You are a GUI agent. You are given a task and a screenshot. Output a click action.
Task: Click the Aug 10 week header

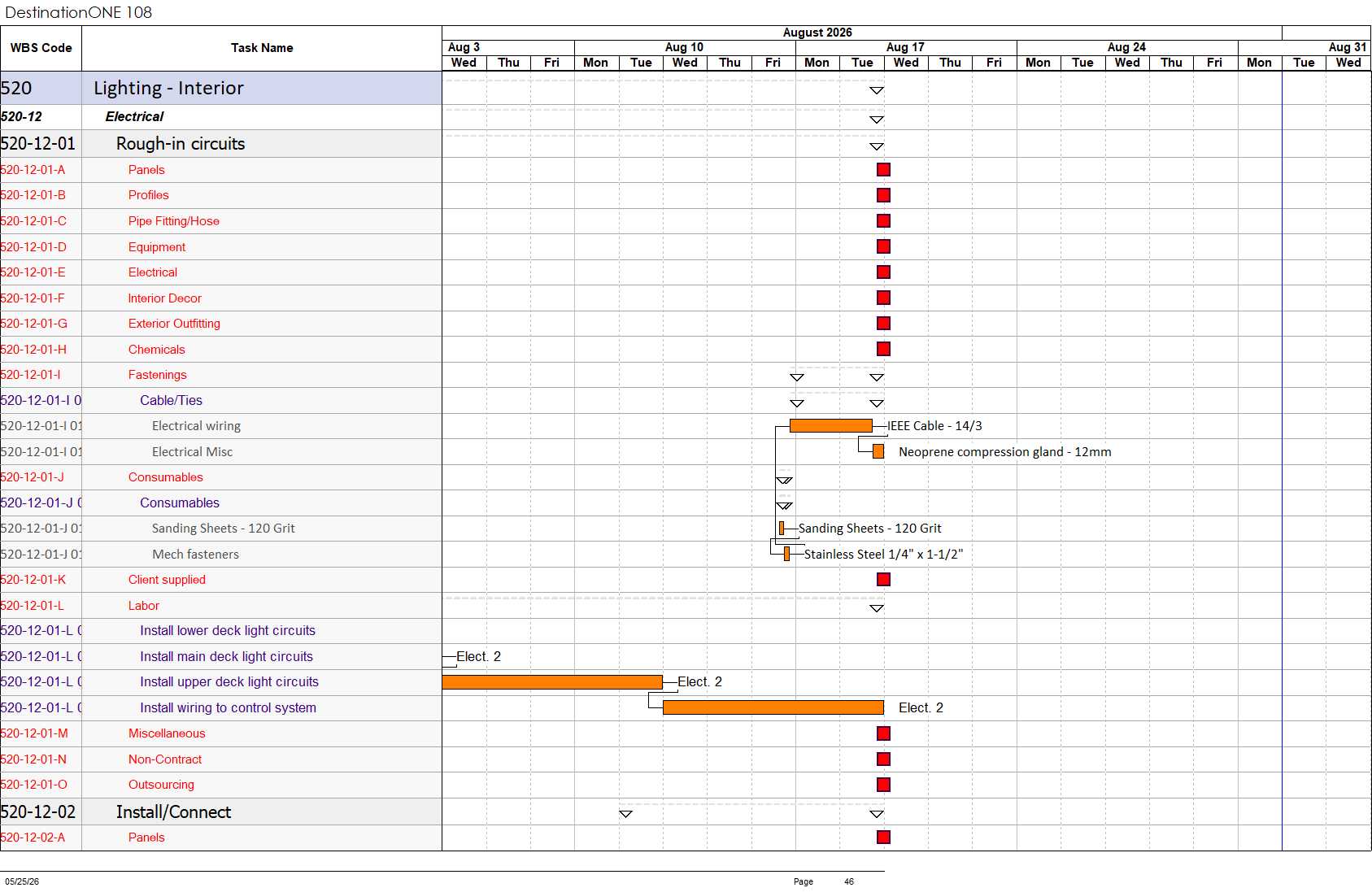pyautogui.click(x=685, y=47)
